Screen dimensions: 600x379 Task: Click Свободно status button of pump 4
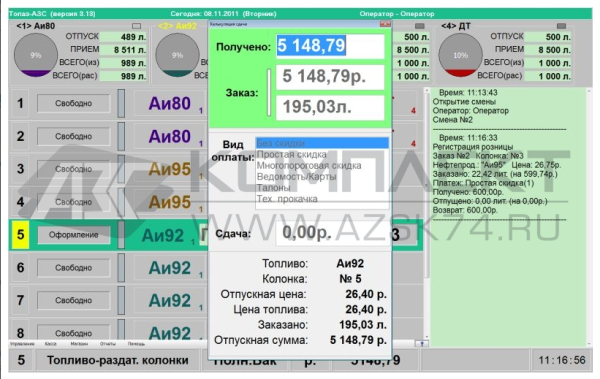pyautogui.click(x=73, y=202)
